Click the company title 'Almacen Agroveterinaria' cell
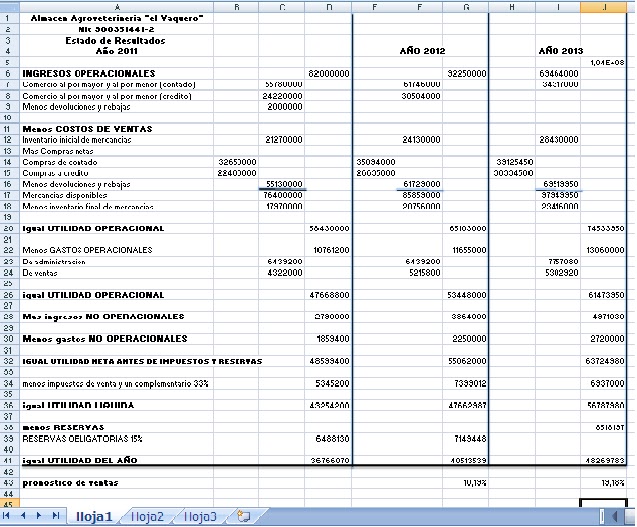 [117, 18]
